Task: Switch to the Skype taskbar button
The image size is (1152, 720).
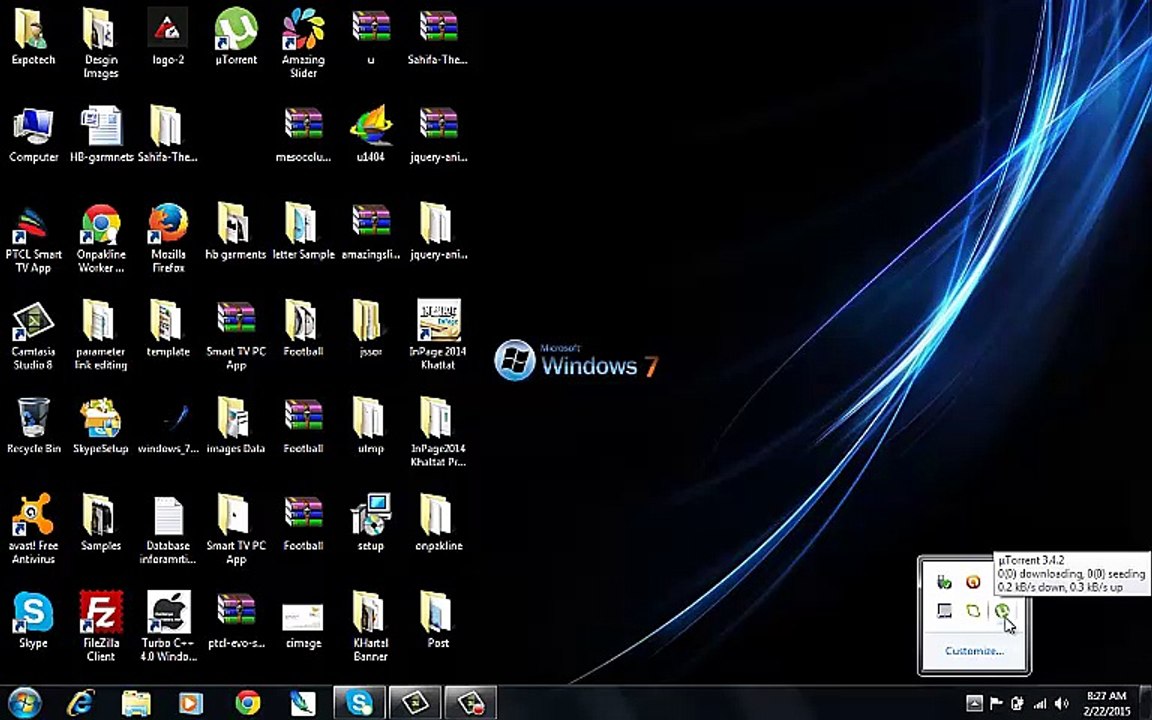Action: coord(359,703)
